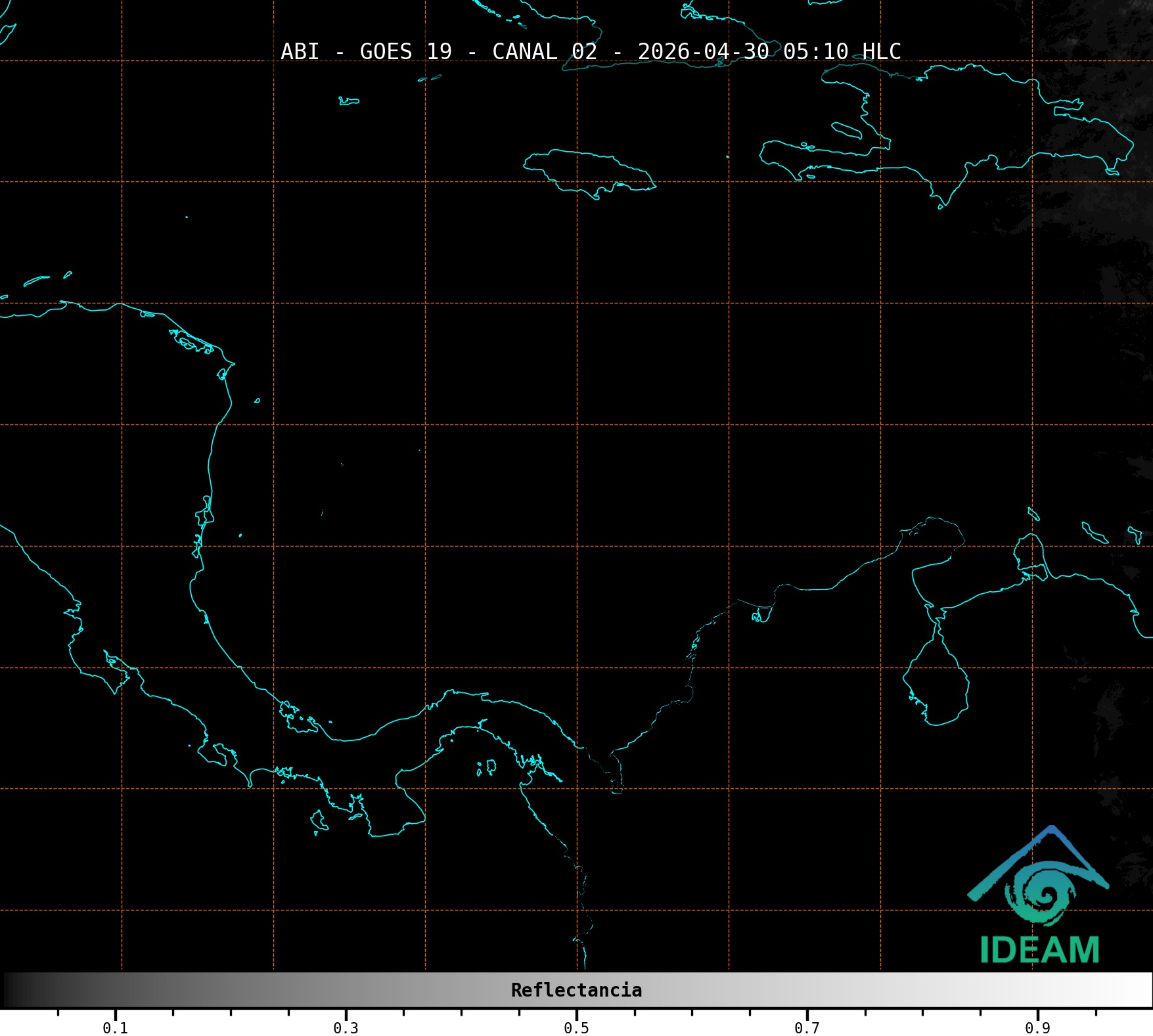Select the 0.5 tick label on the scale
The height and width of the screenshot is (1036, 1153).
pos(576,1028)
